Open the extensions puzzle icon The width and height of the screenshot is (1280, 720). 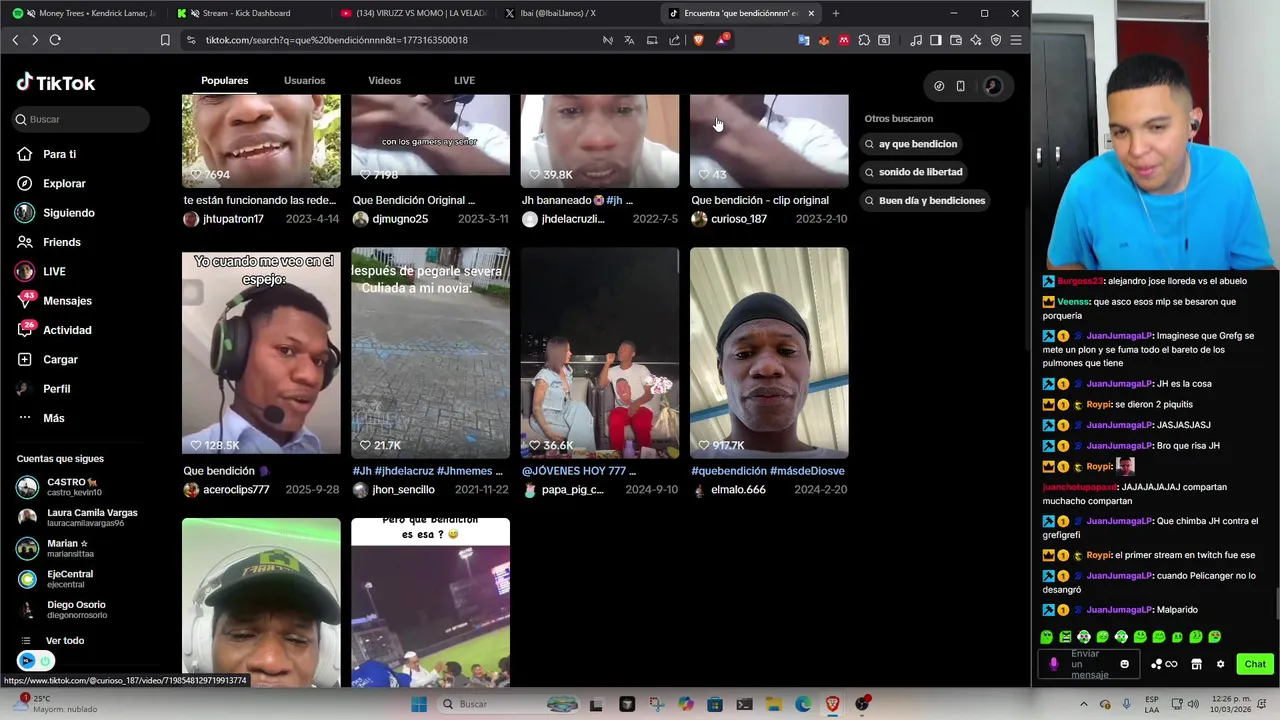coord(864,40)
